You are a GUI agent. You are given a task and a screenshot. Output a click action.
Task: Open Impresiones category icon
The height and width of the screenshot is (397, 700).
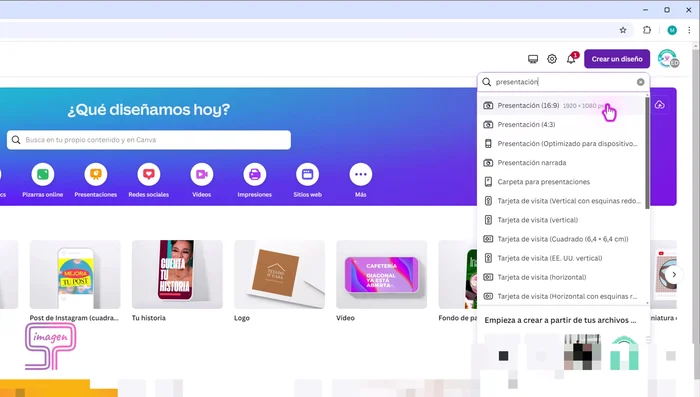click(x=254, y=175)
